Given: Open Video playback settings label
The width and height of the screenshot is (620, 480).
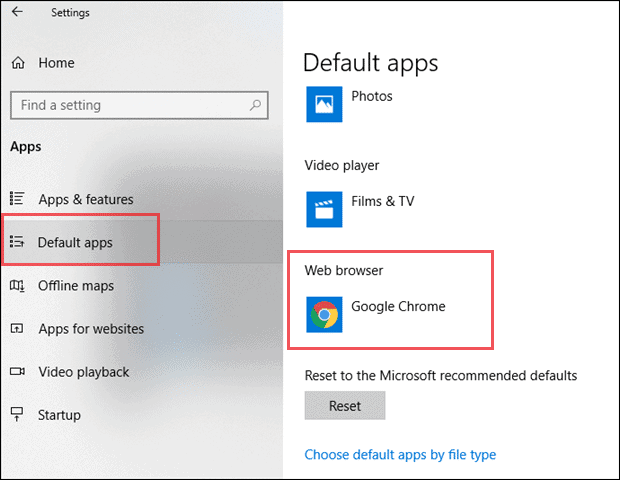Looking at the screenshot, I should [84, 372].
